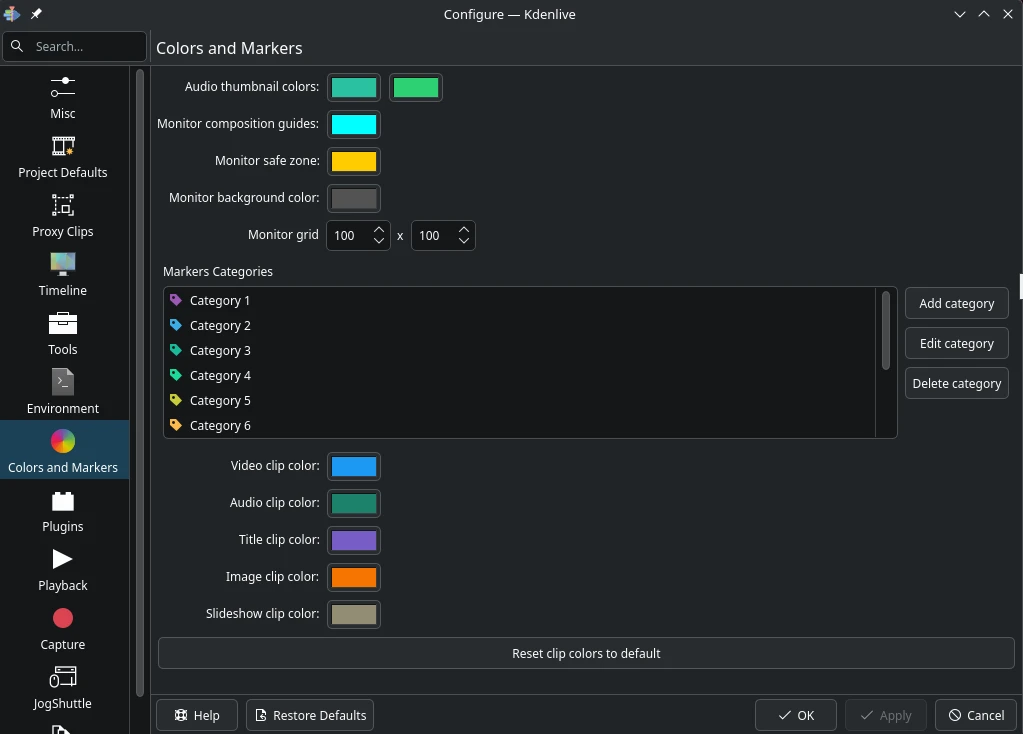The image size is (1023, 734).
Task: Change Title clip color swatch
Action: click(x=354, y=541)
